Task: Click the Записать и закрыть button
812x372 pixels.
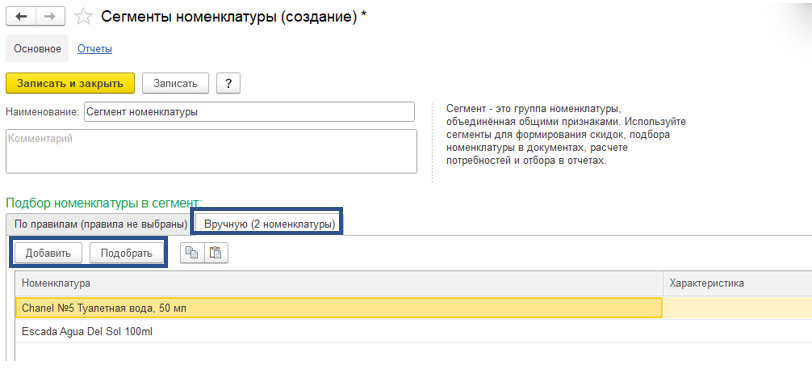Action: pyautogui.click(x=70, y=83)
